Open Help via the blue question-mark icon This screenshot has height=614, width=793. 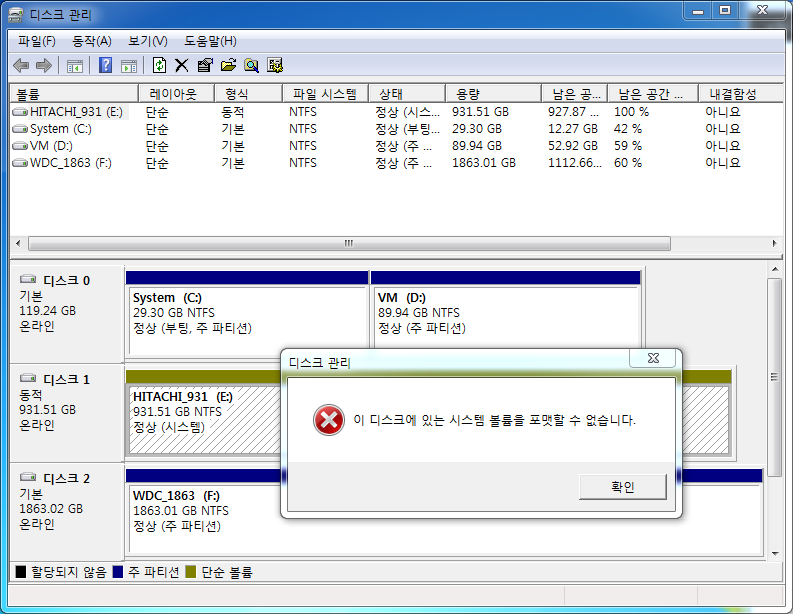pos(105,66)
